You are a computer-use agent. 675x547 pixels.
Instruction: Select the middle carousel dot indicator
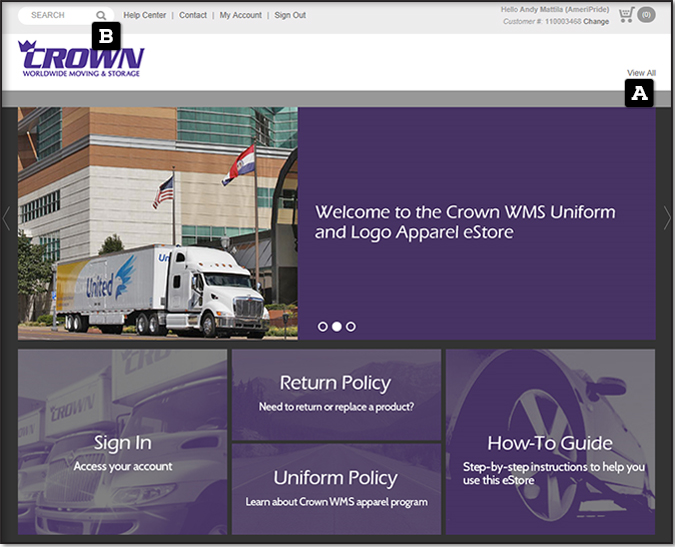(337, 326)
